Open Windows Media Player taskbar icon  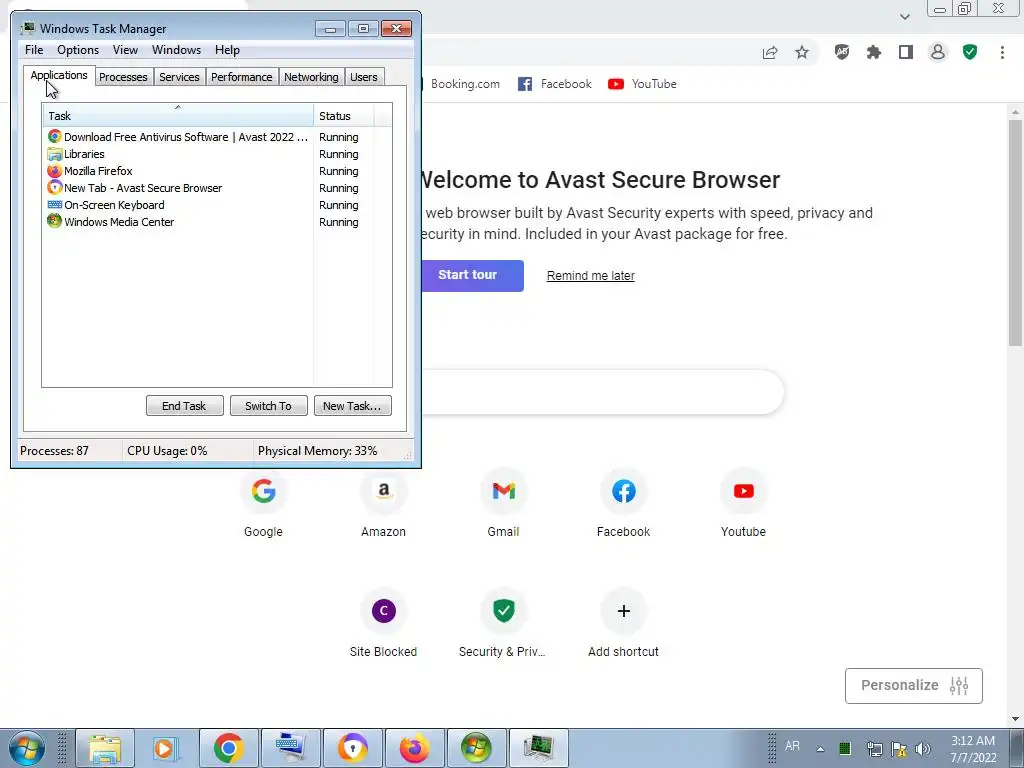click(x=165, y=748)
